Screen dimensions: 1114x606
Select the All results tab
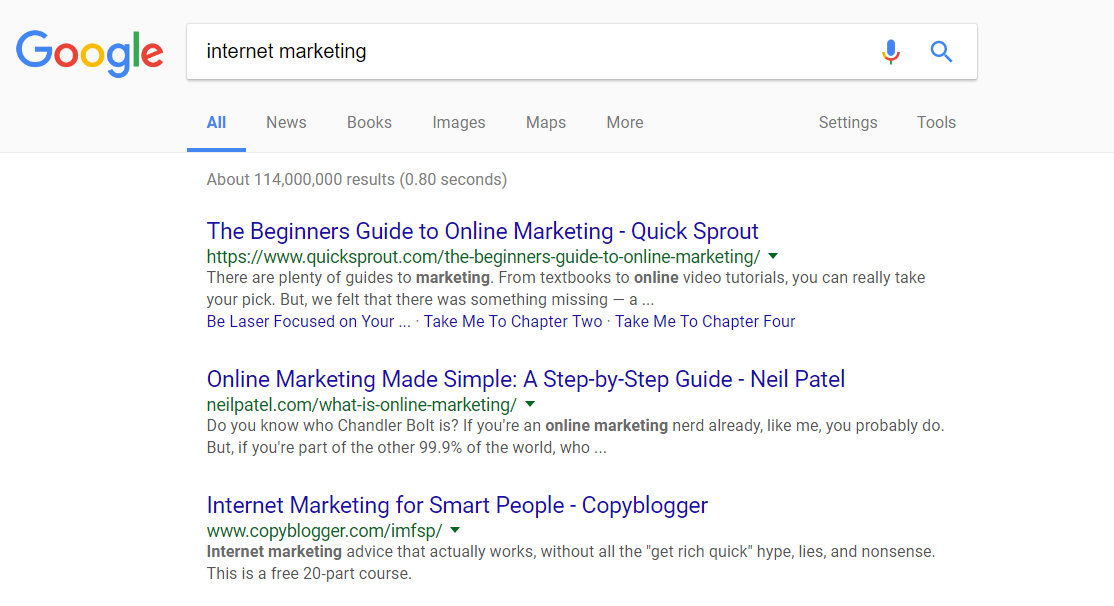click(216, 122)
